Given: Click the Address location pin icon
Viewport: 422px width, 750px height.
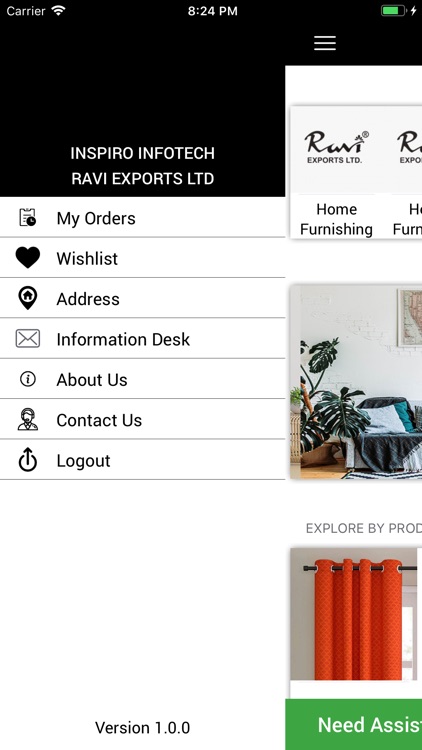Looking at the screenshot, I should tap(28, 298).
